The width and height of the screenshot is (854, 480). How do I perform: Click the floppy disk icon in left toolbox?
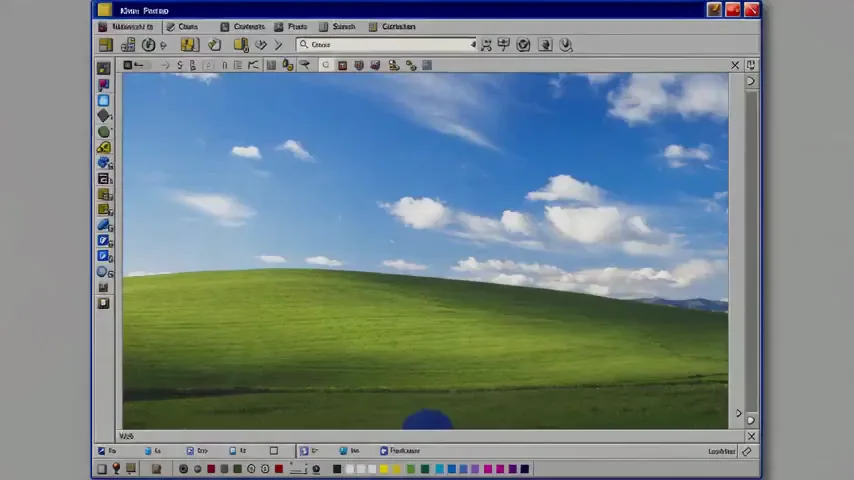[x=103, y=287]
